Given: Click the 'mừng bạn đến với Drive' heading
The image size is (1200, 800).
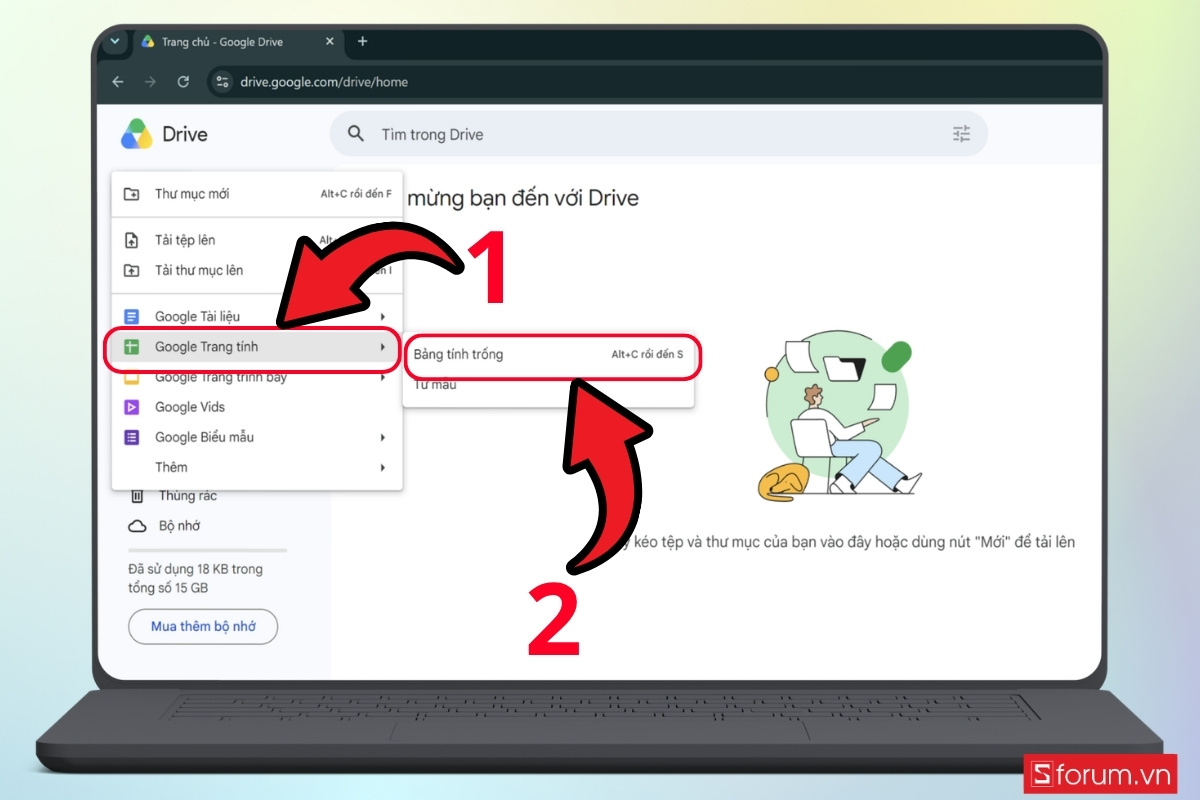Looking at the screenshot, I should [x=523, y=198].
